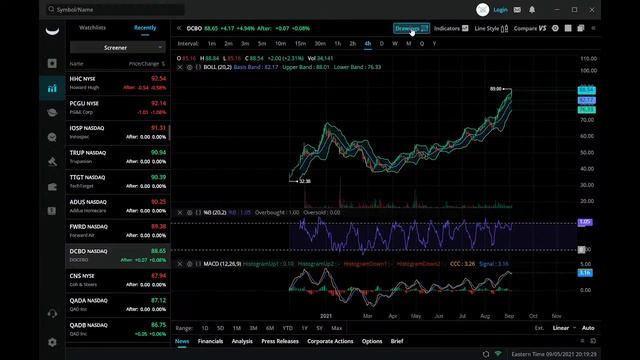Open the help headset icon
Screen dimensions: 640x360
click(x=52, y=313)
